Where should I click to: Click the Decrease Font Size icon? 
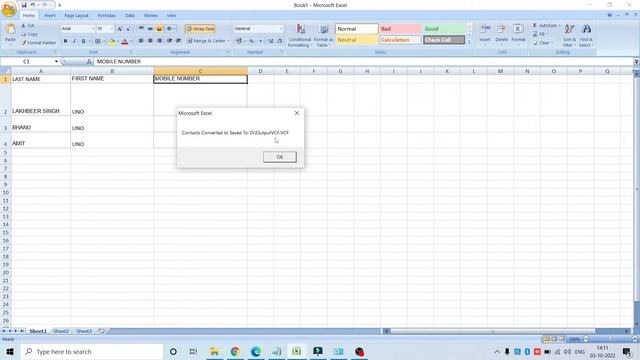tap(128, 29)
